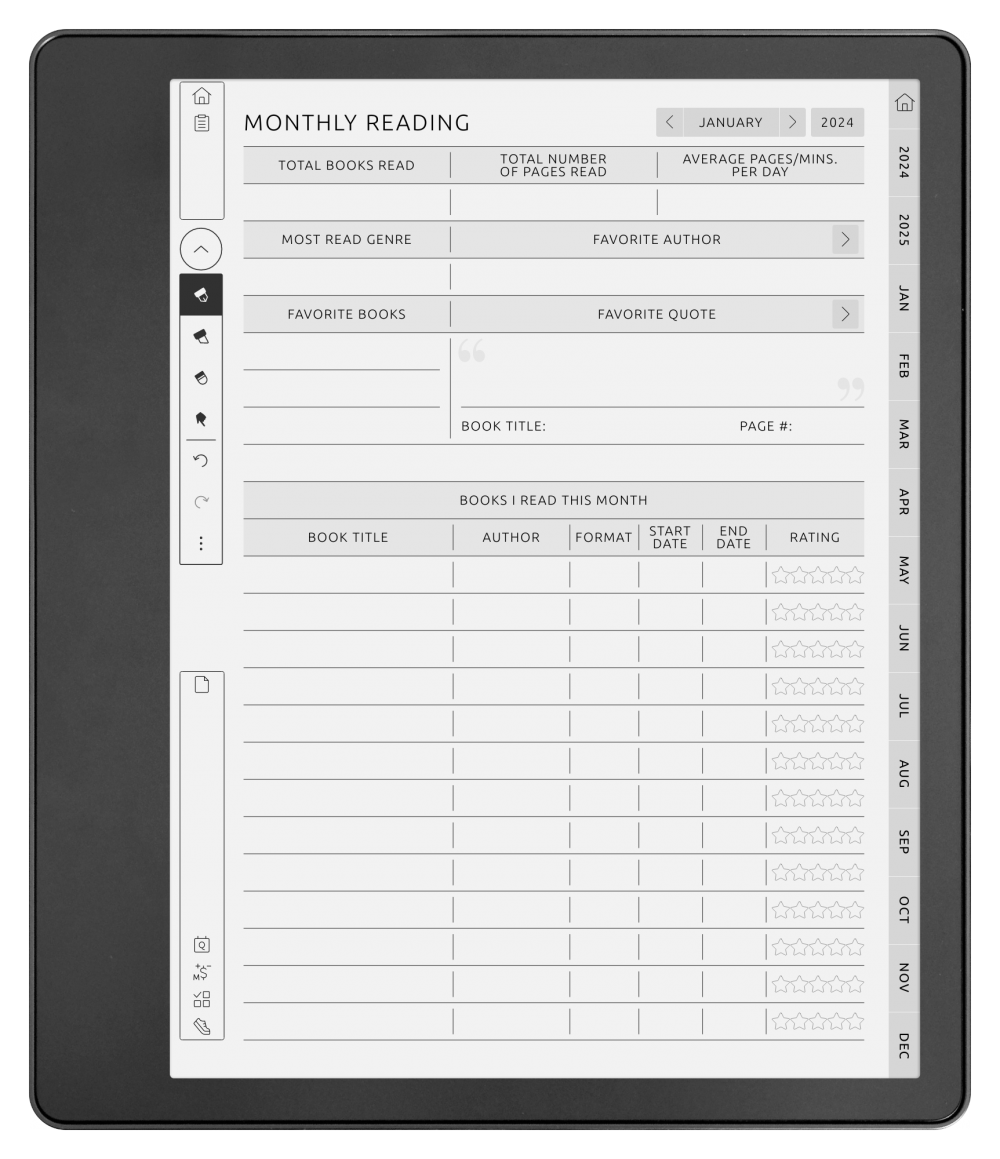Expand the Favorite Author section arrow

pyautogui.click(x=843, y=239)
